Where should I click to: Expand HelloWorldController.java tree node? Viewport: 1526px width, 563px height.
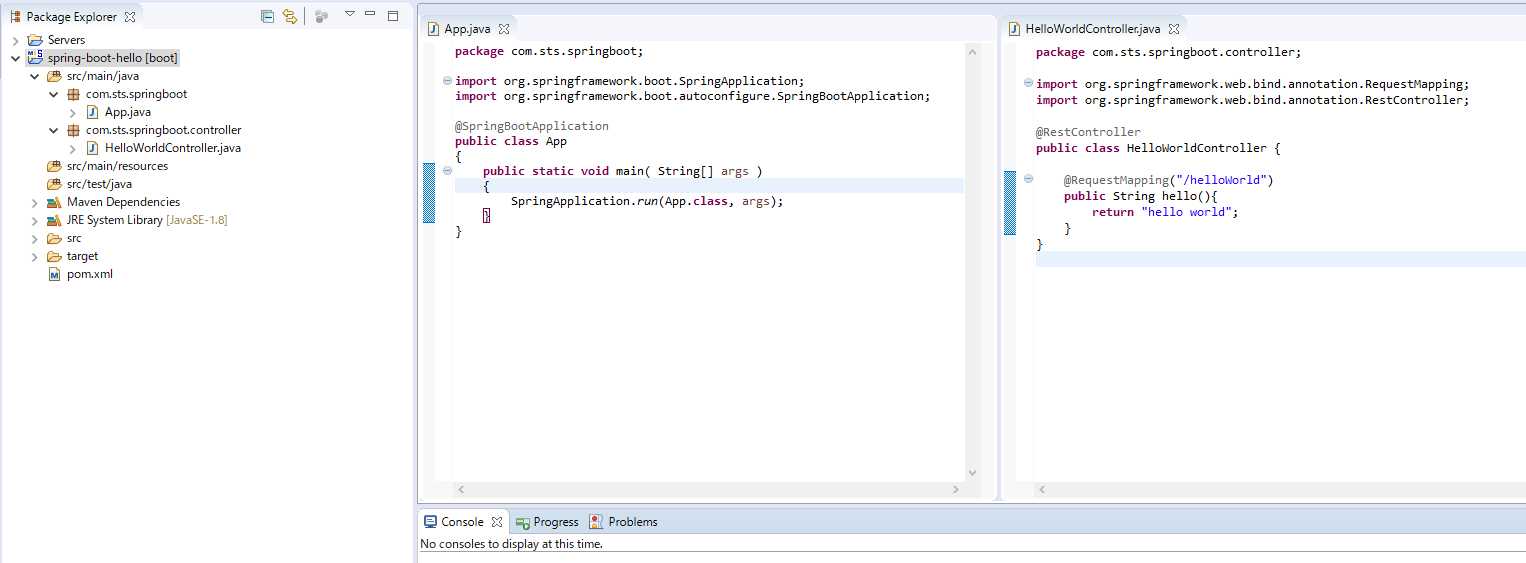tap(72, 148)
